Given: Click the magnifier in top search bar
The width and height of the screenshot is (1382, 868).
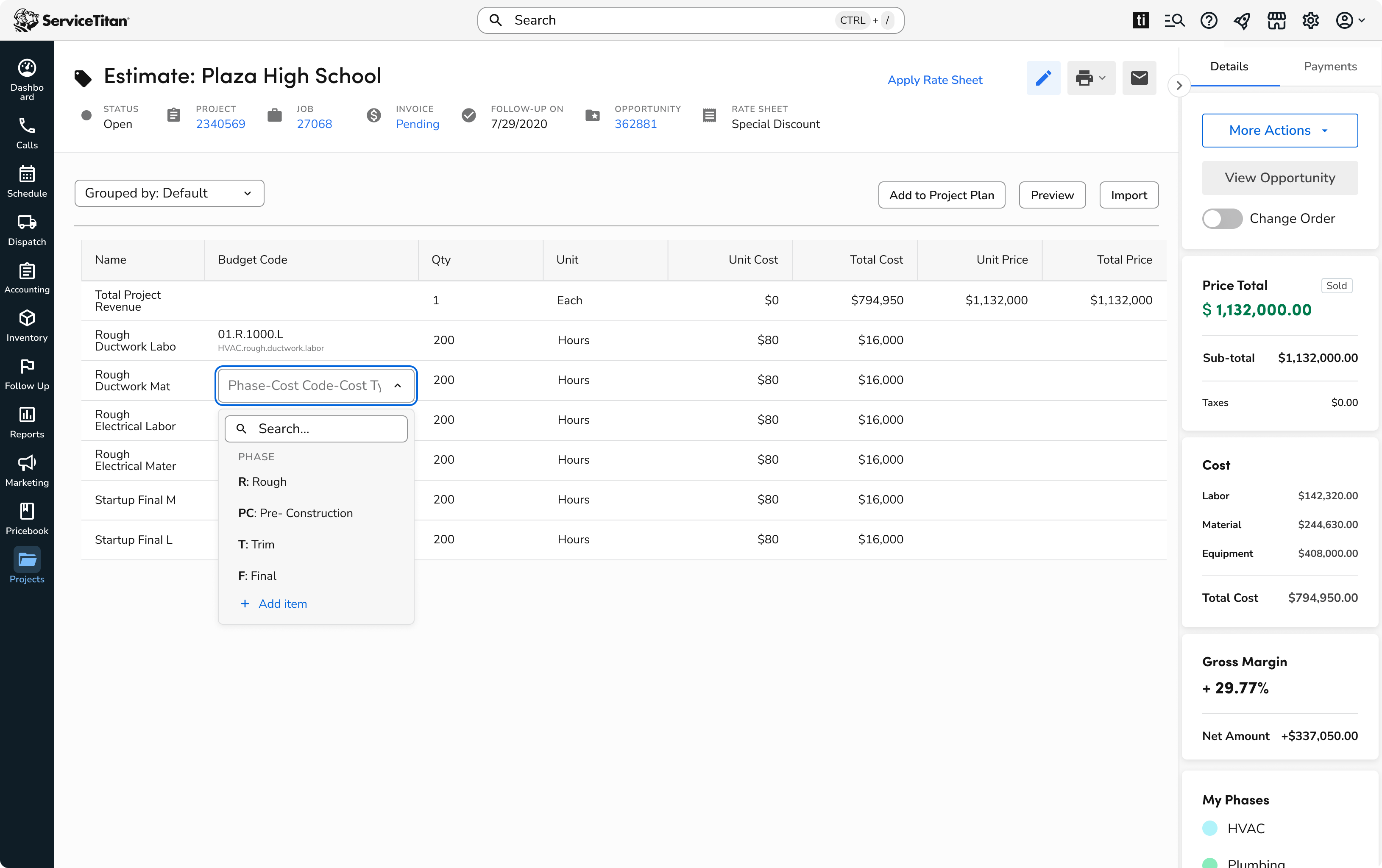Looking at the screenshot, I should click(495, 20).
